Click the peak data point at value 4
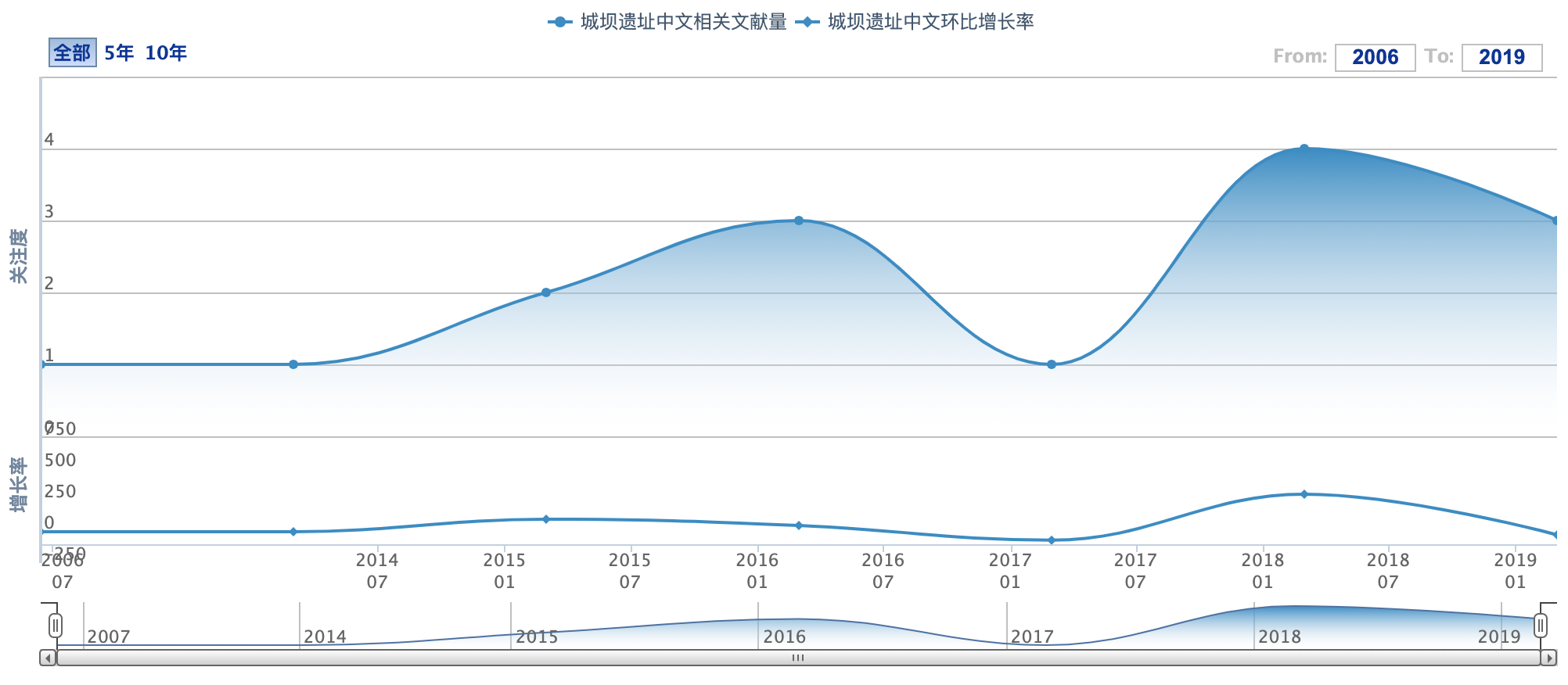1568x685 pixels. click(x=1304, y=149)
